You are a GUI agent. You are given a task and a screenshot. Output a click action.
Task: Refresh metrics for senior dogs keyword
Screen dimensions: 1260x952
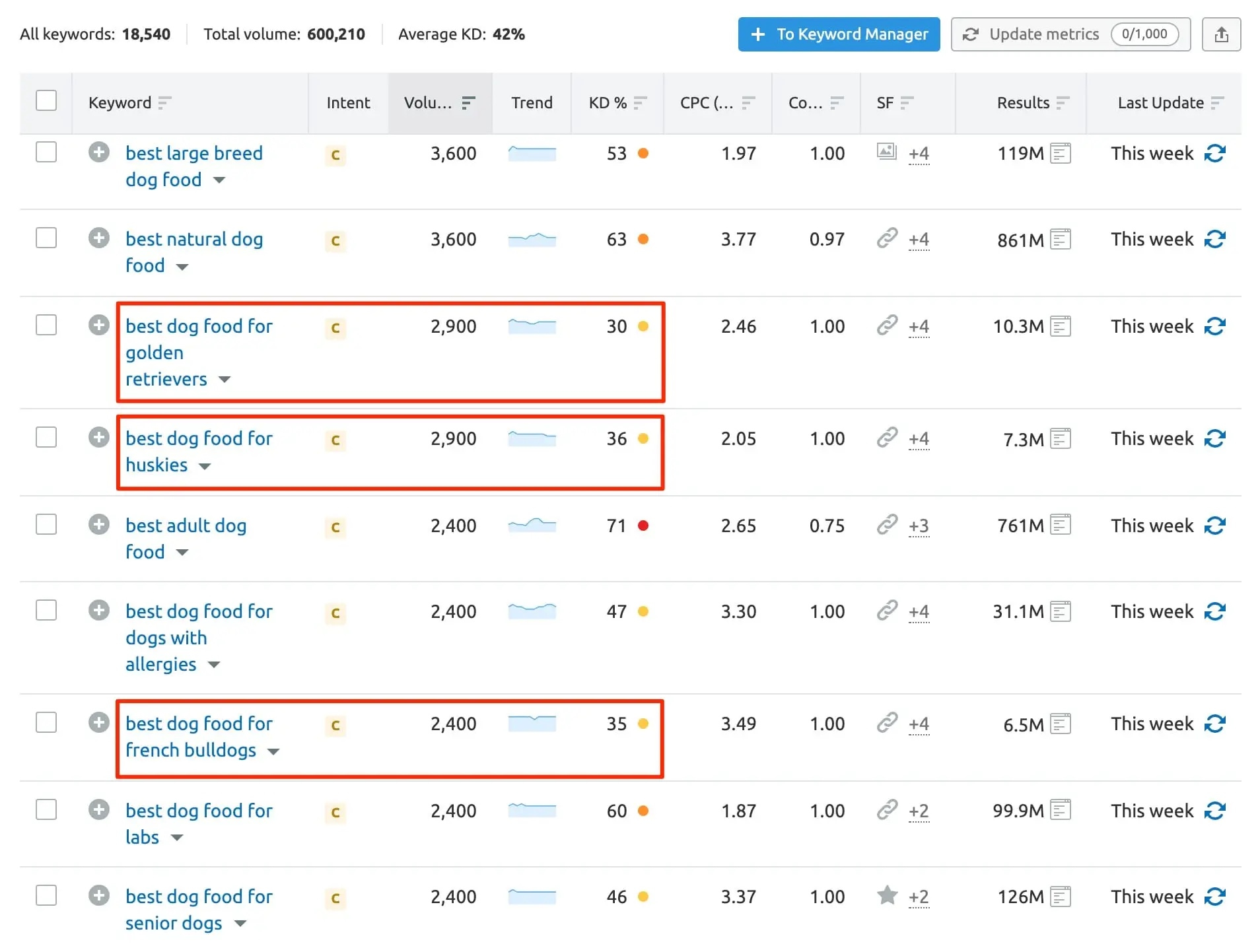coord(1214,897)
